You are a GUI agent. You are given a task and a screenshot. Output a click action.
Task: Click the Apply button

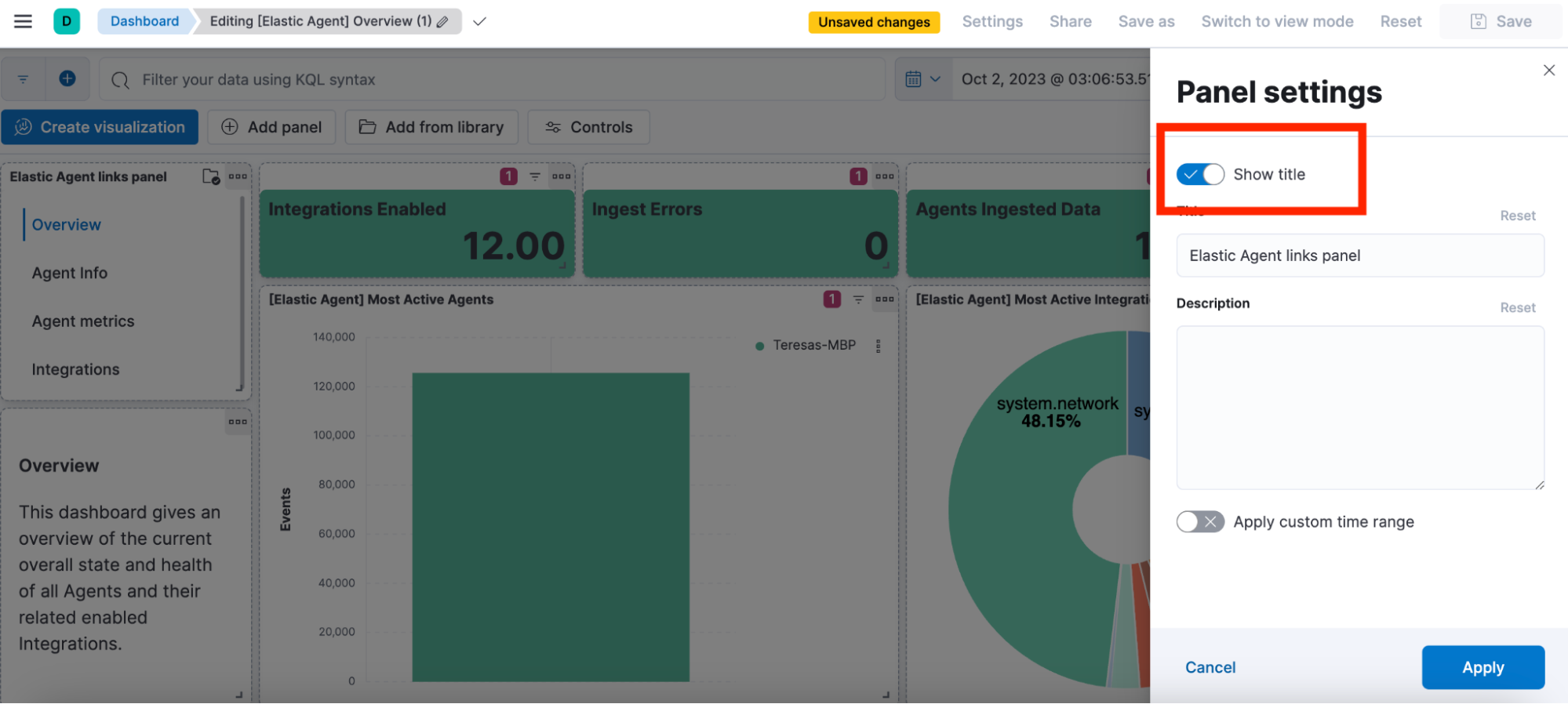pyautogui.click(x=1483, y=667)
